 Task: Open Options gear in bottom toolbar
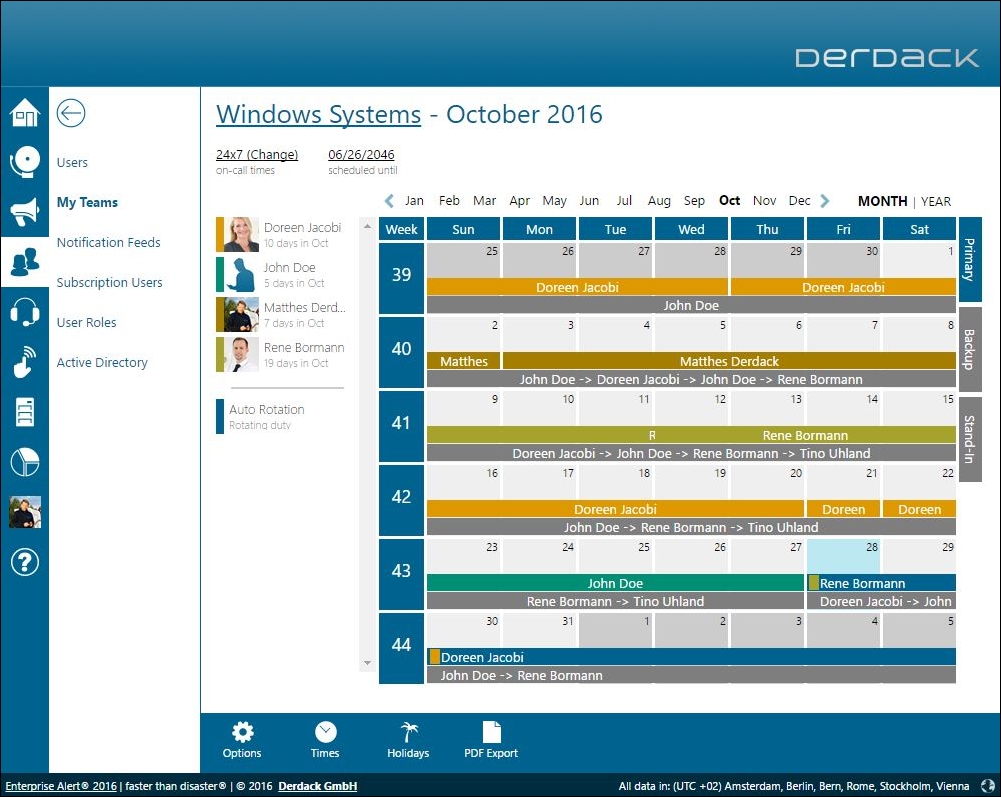click(242, 740)
